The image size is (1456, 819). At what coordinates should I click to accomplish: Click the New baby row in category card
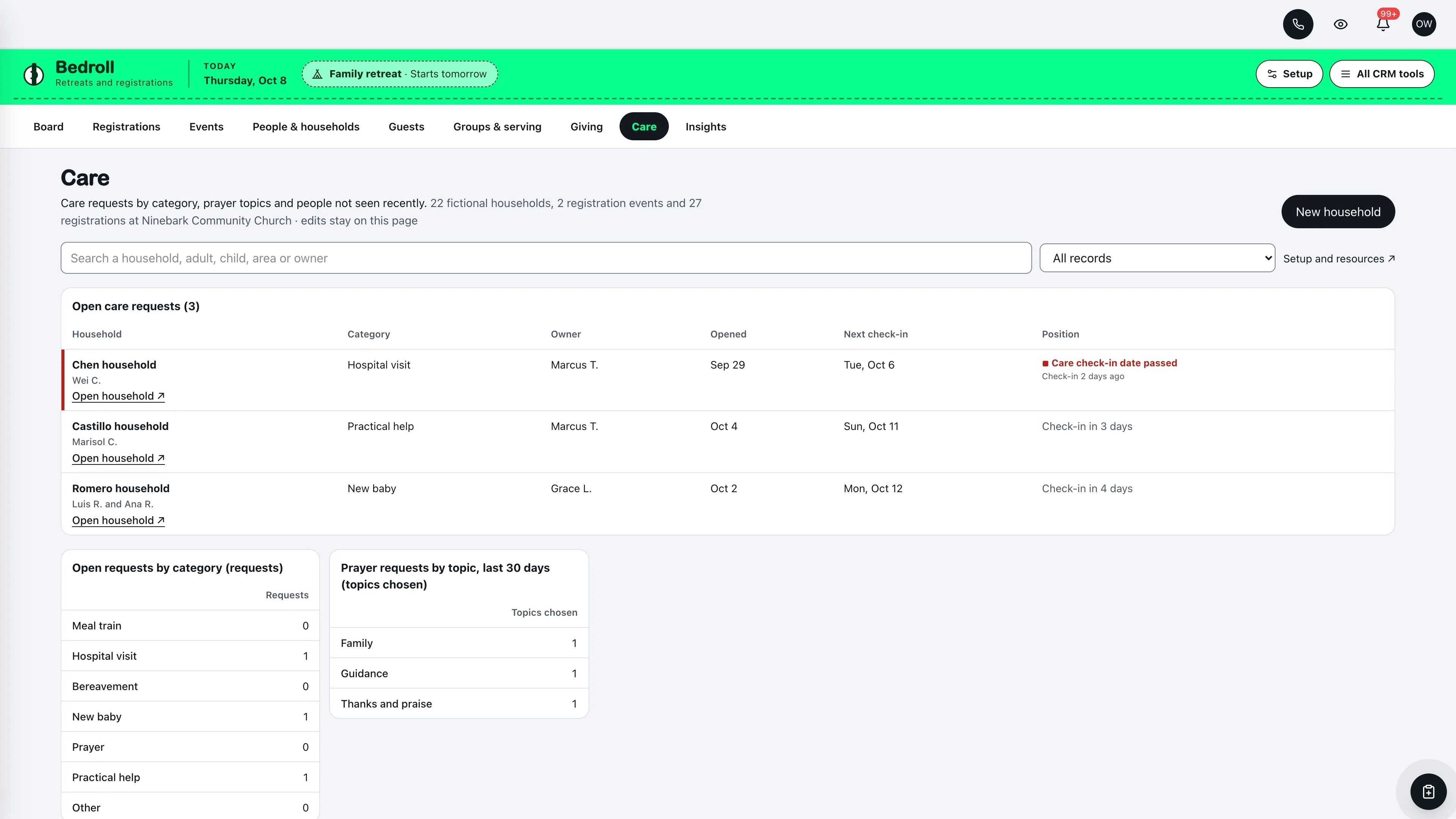[190, 717]
